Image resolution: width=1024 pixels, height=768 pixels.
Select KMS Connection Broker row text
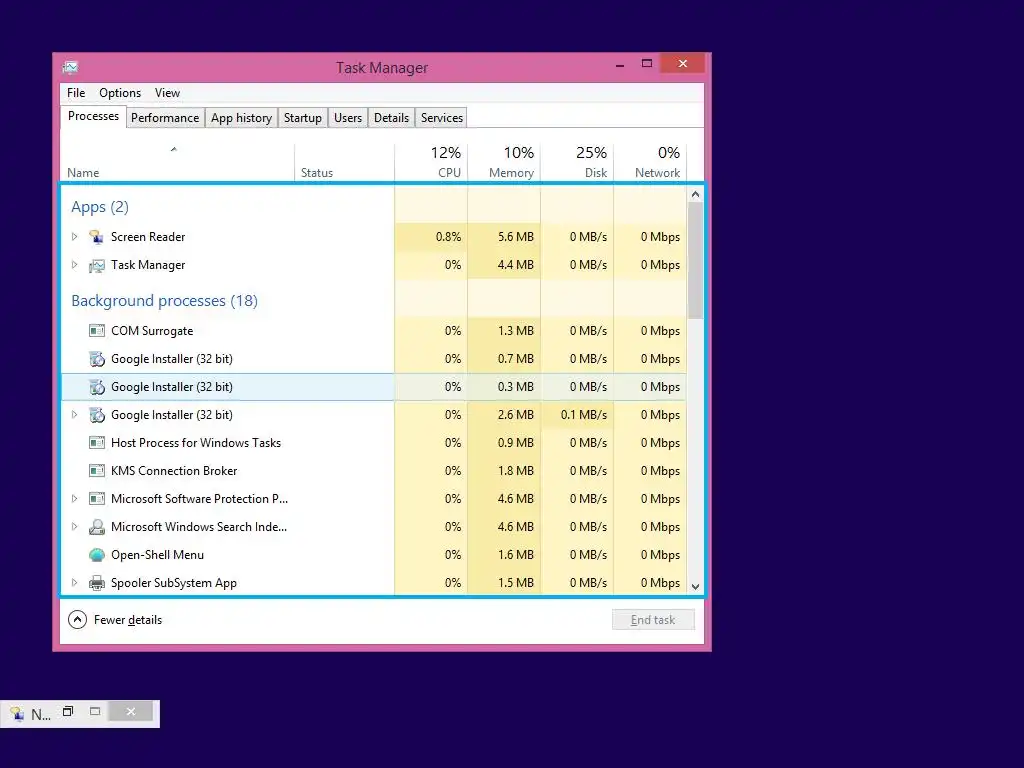click(x=174, y=471)
